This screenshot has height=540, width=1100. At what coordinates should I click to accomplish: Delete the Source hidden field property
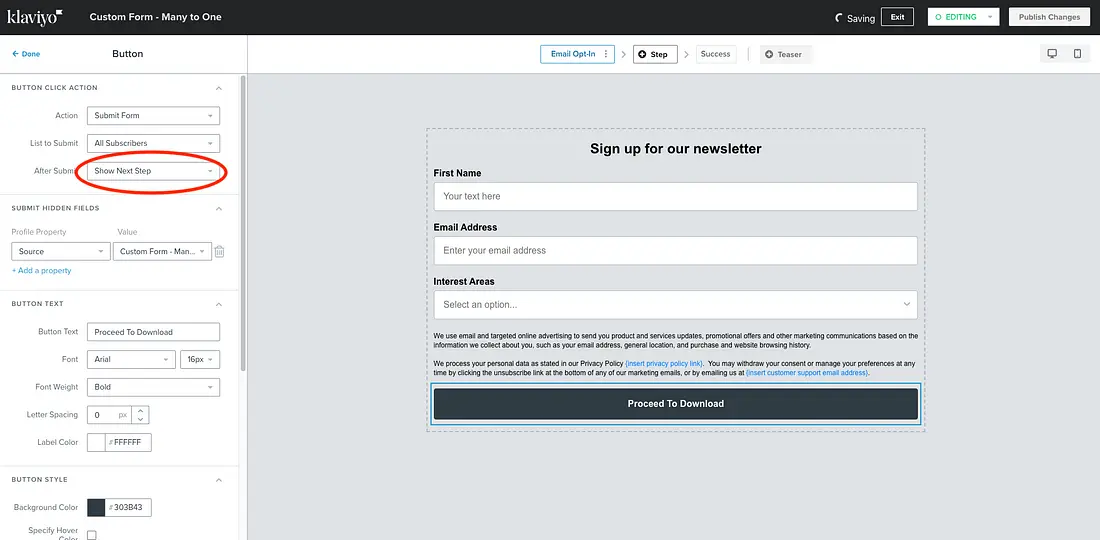point(220,252)
